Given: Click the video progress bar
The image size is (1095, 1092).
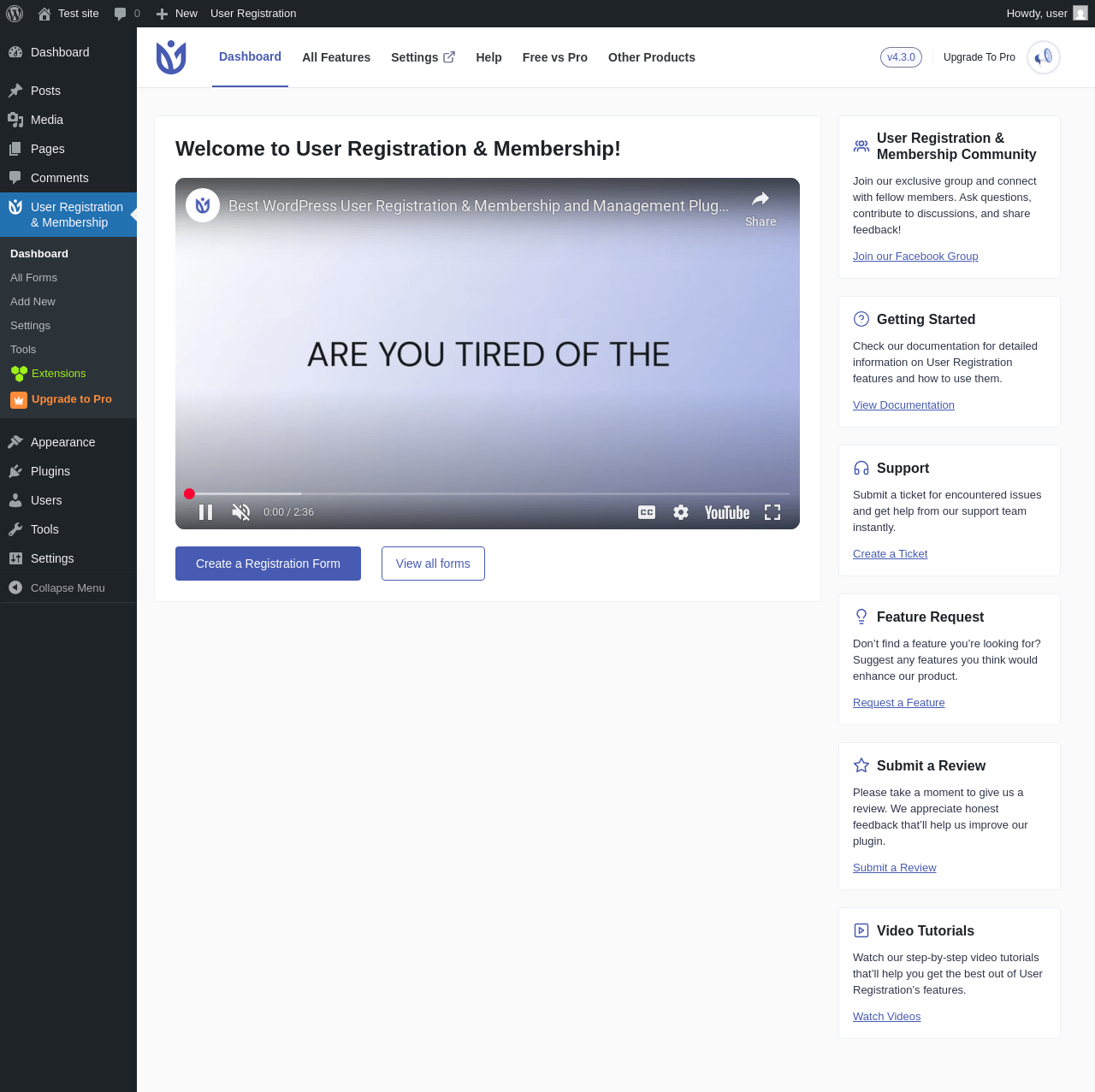Looking at the screenshot, I should click(488, 493).
